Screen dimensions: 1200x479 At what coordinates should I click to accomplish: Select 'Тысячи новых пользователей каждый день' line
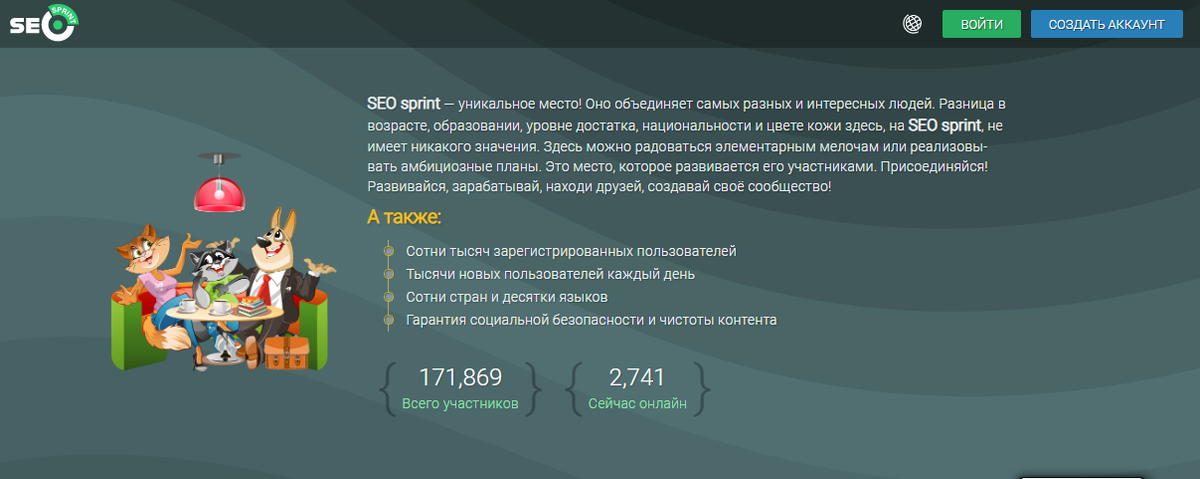[550, 274]
